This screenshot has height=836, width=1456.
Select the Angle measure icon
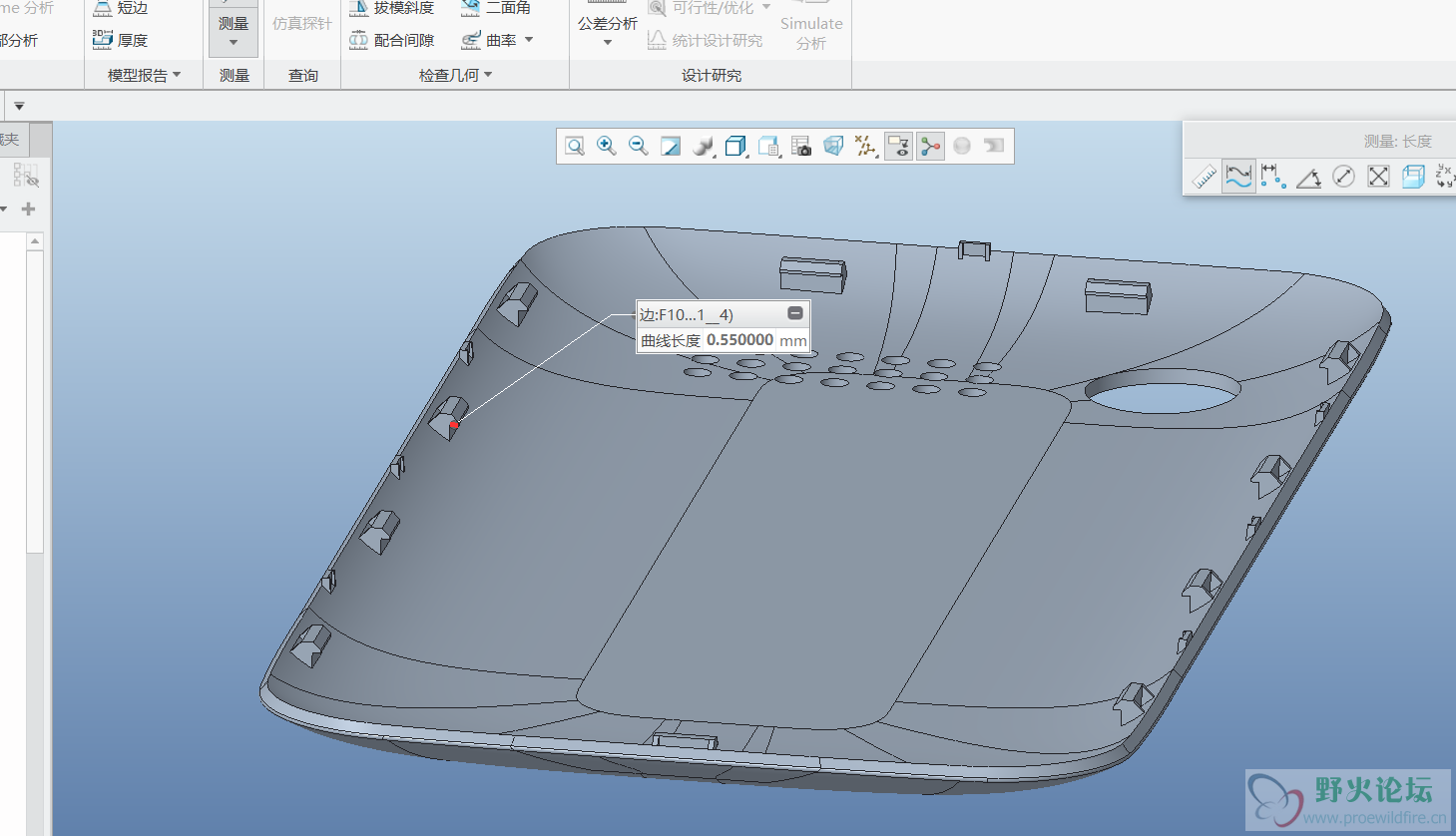click(x=1308, y=177)
